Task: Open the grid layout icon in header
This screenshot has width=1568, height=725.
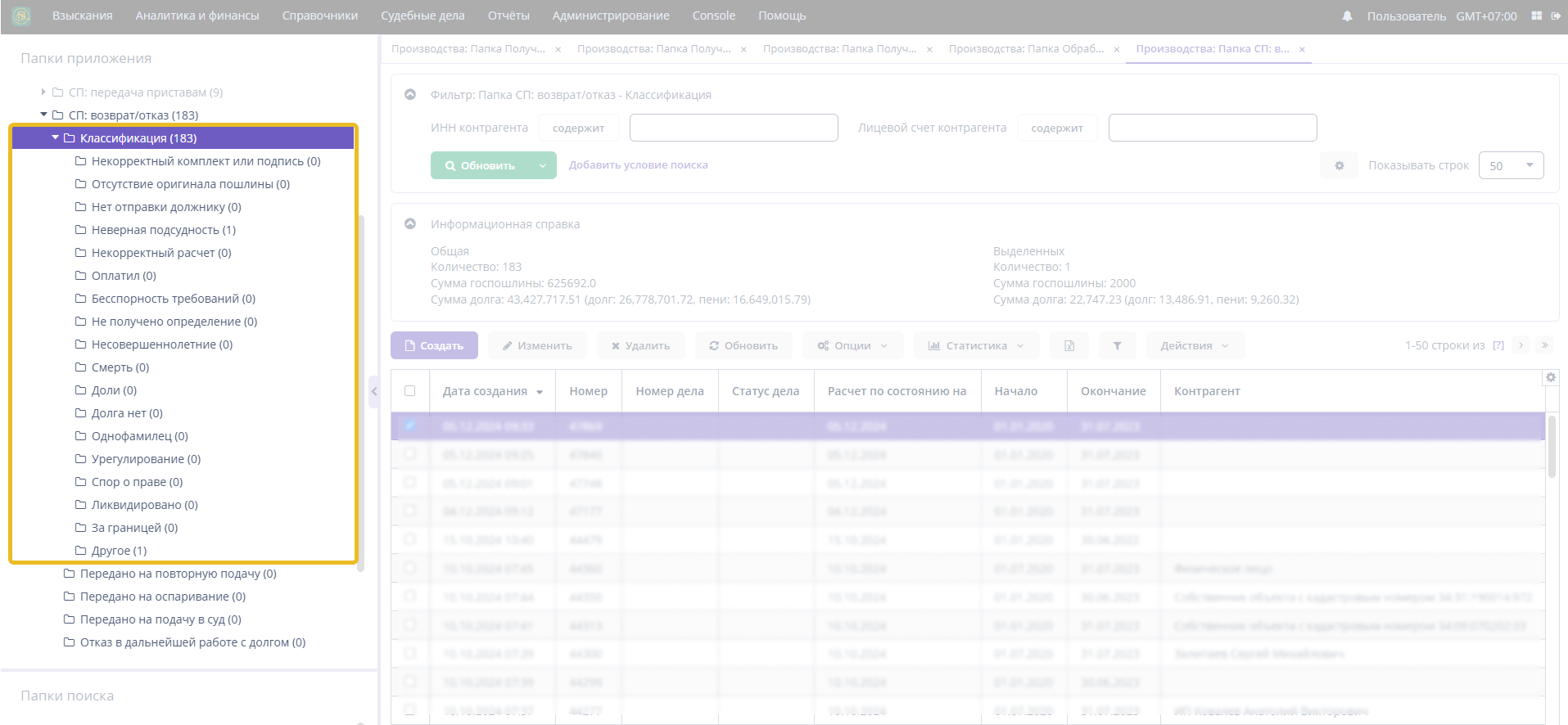Action: [1536, 16]
